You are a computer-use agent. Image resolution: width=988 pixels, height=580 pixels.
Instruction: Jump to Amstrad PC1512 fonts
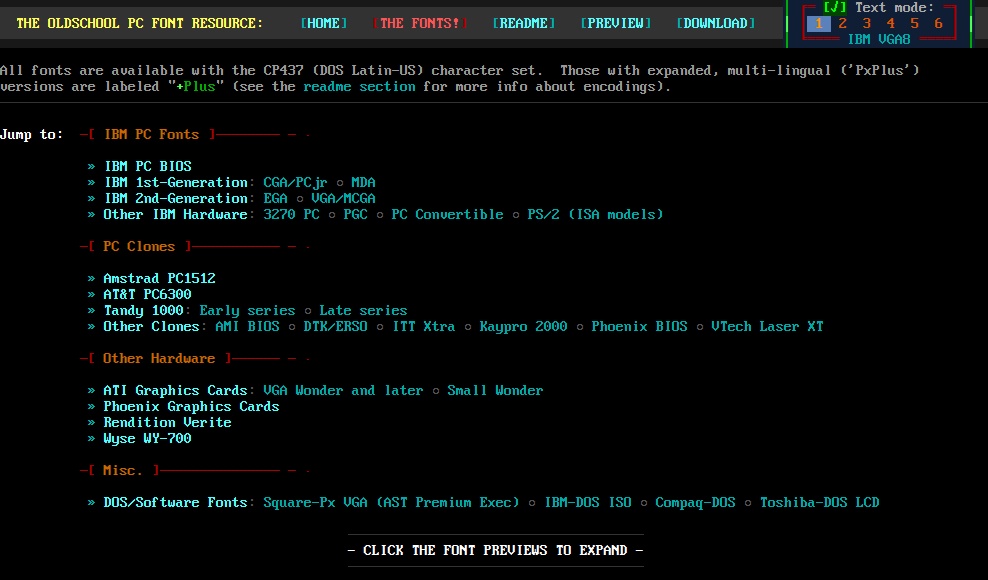[x=159, y=278]
